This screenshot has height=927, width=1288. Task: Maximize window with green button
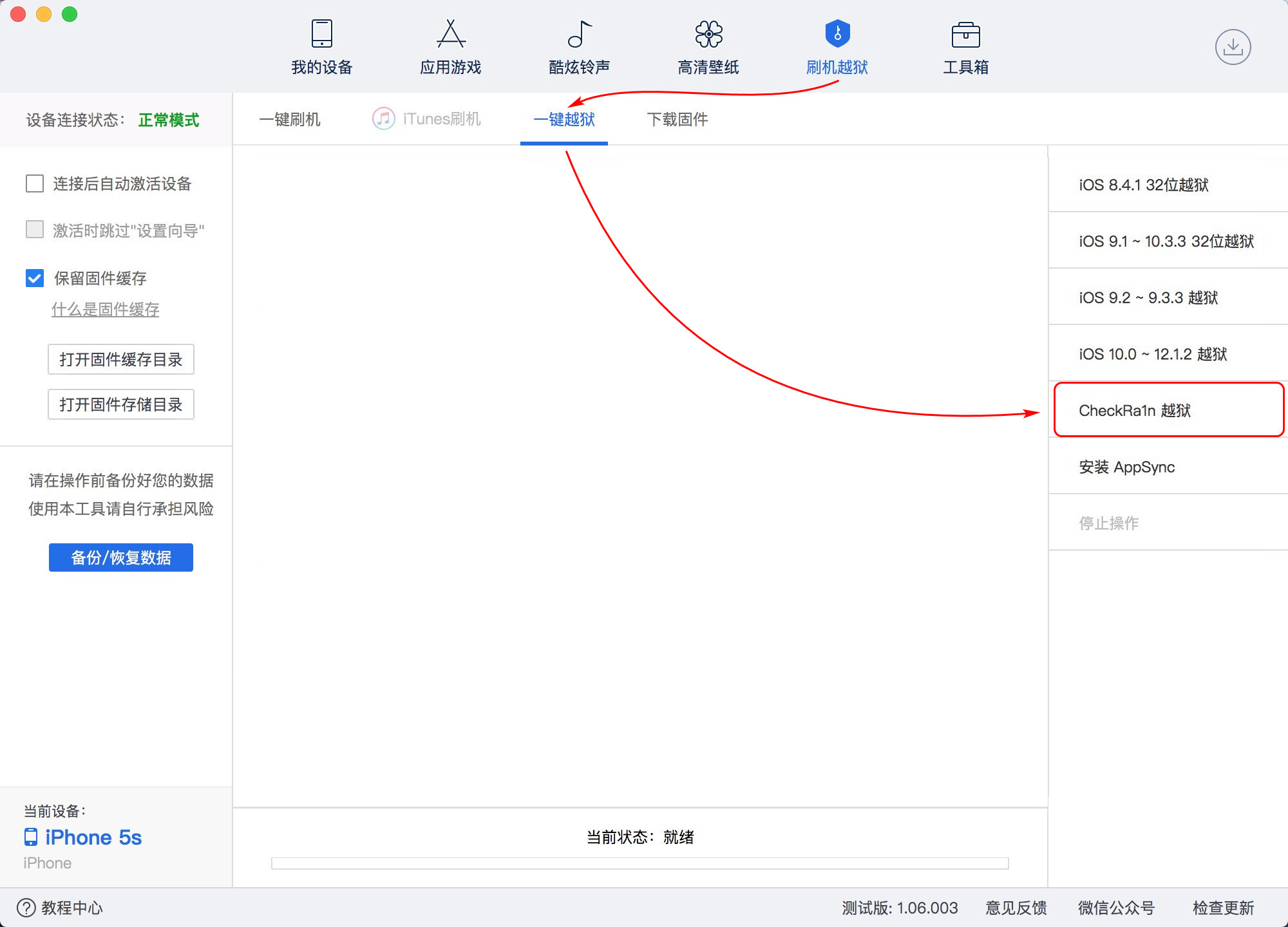click(x=70, y=14)
